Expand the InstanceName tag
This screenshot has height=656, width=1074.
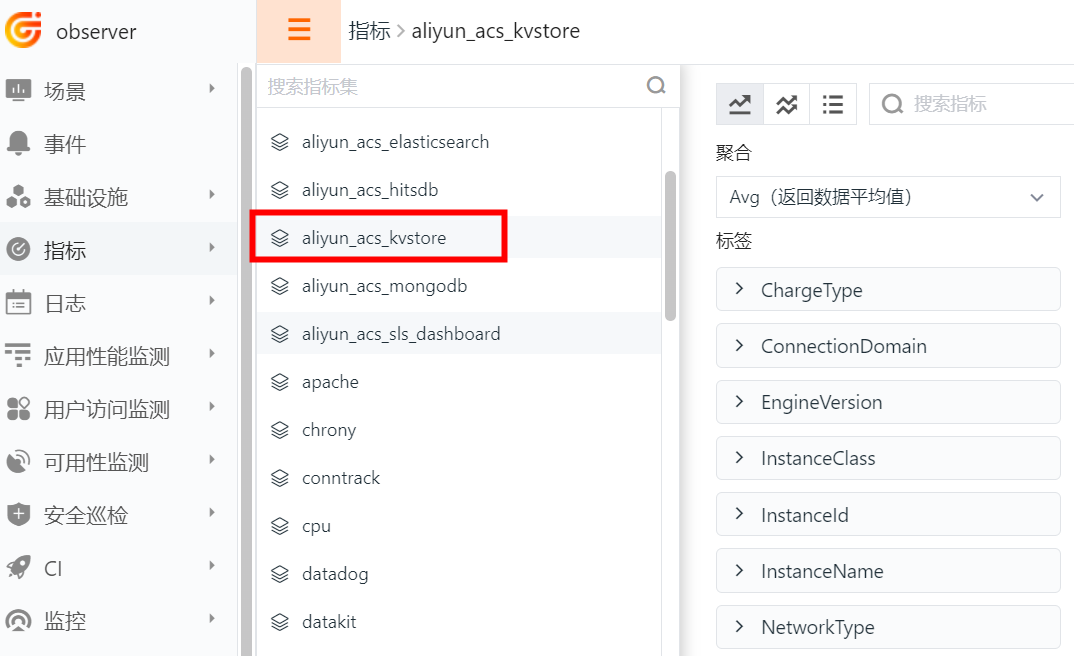tap(888, 570)
